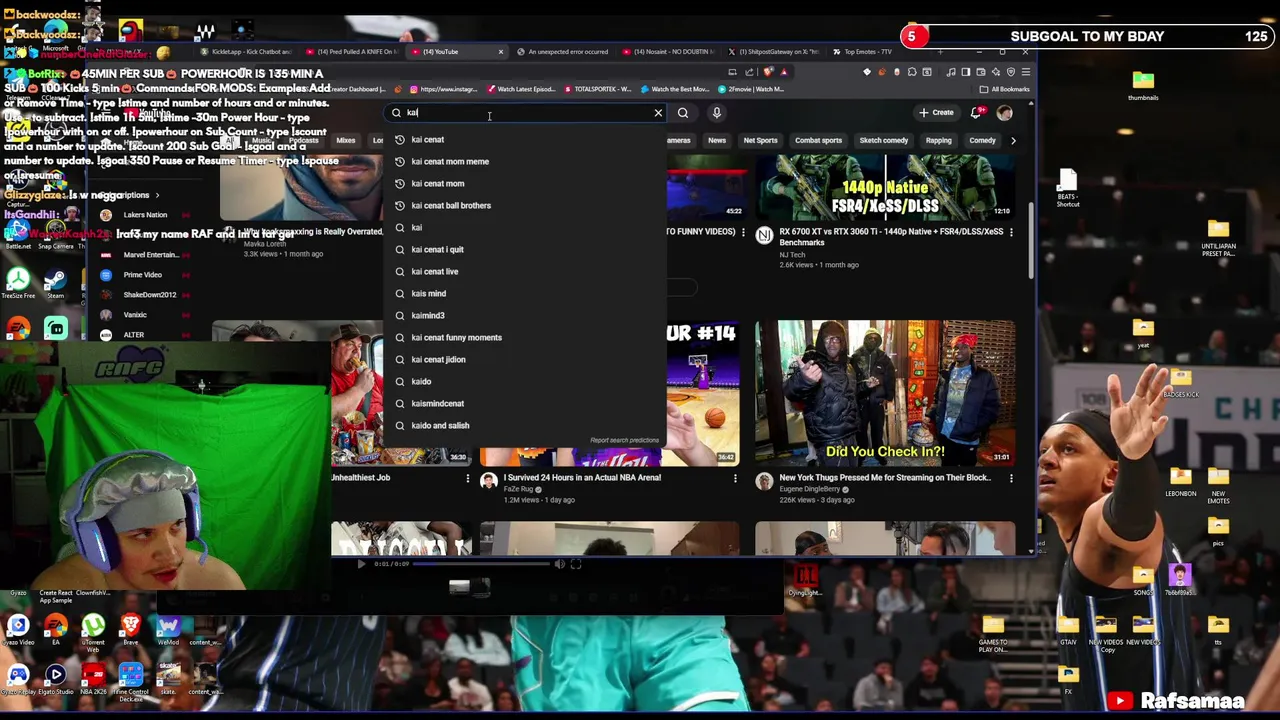Open ALTER subscription channel

point(146,335)
